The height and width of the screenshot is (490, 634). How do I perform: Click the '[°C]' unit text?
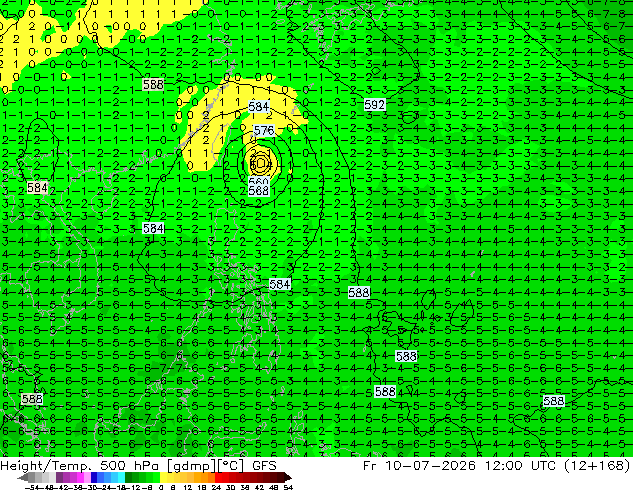tap(230, 466)
